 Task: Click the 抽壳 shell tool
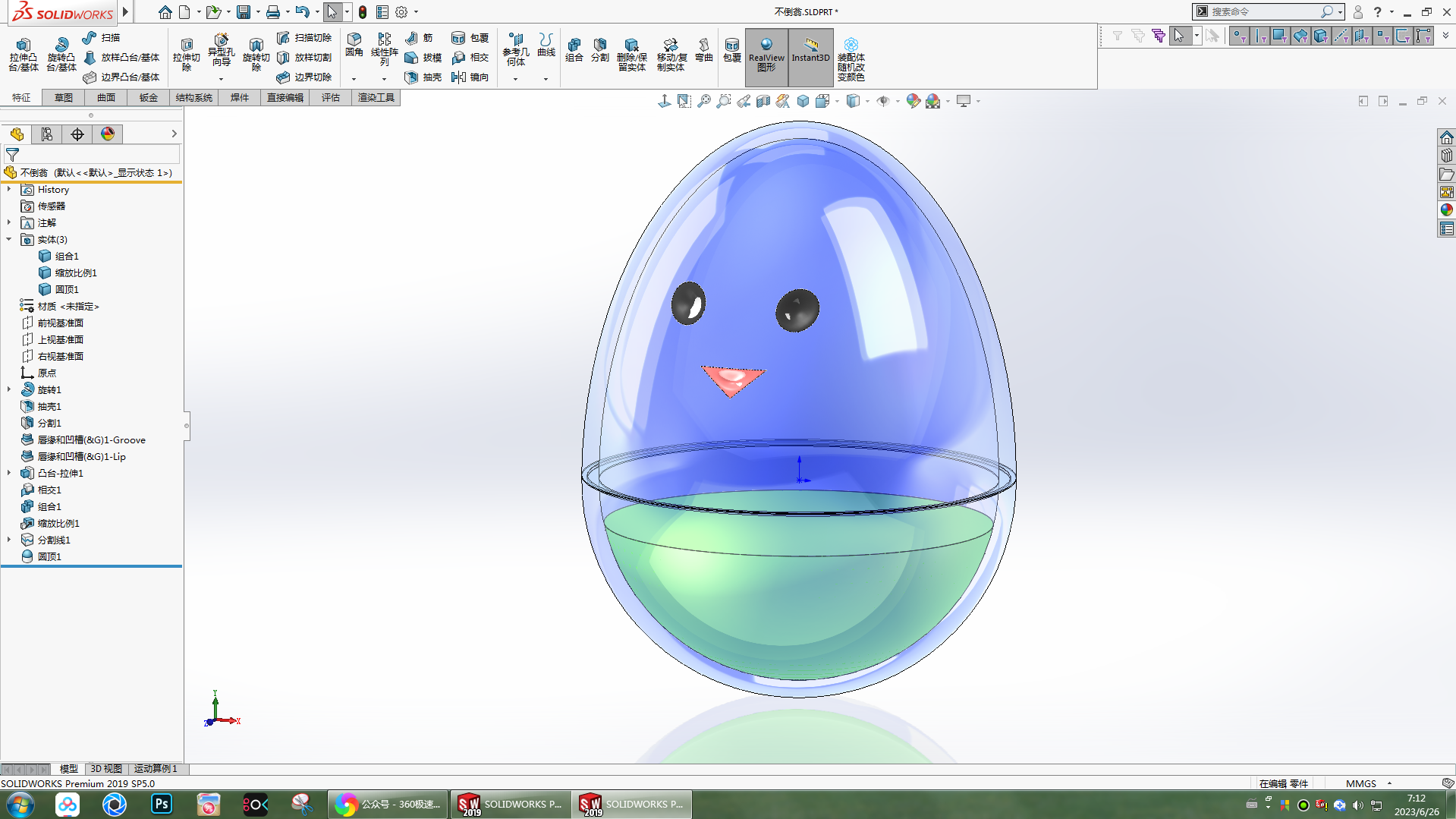pos(423,77)
